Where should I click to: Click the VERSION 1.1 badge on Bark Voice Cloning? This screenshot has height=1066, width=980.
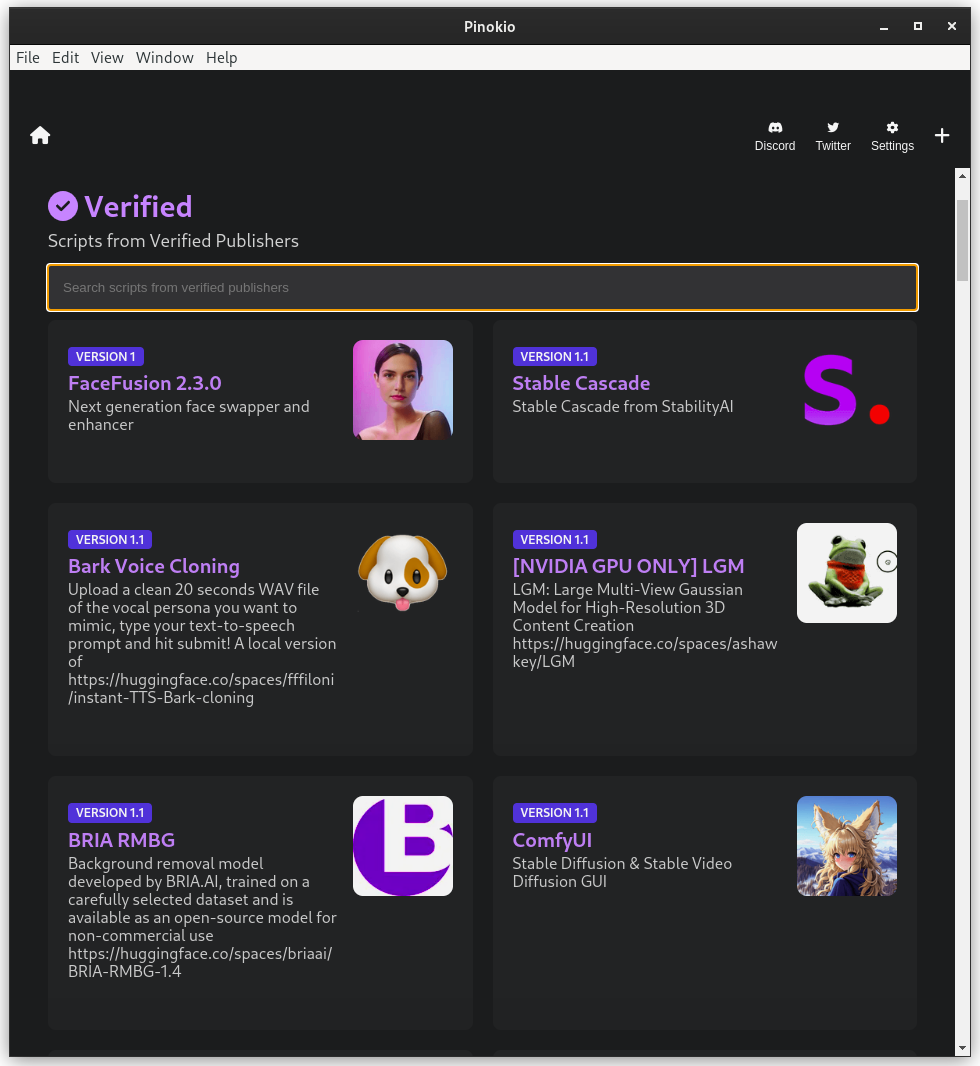[x=110, y=540]
